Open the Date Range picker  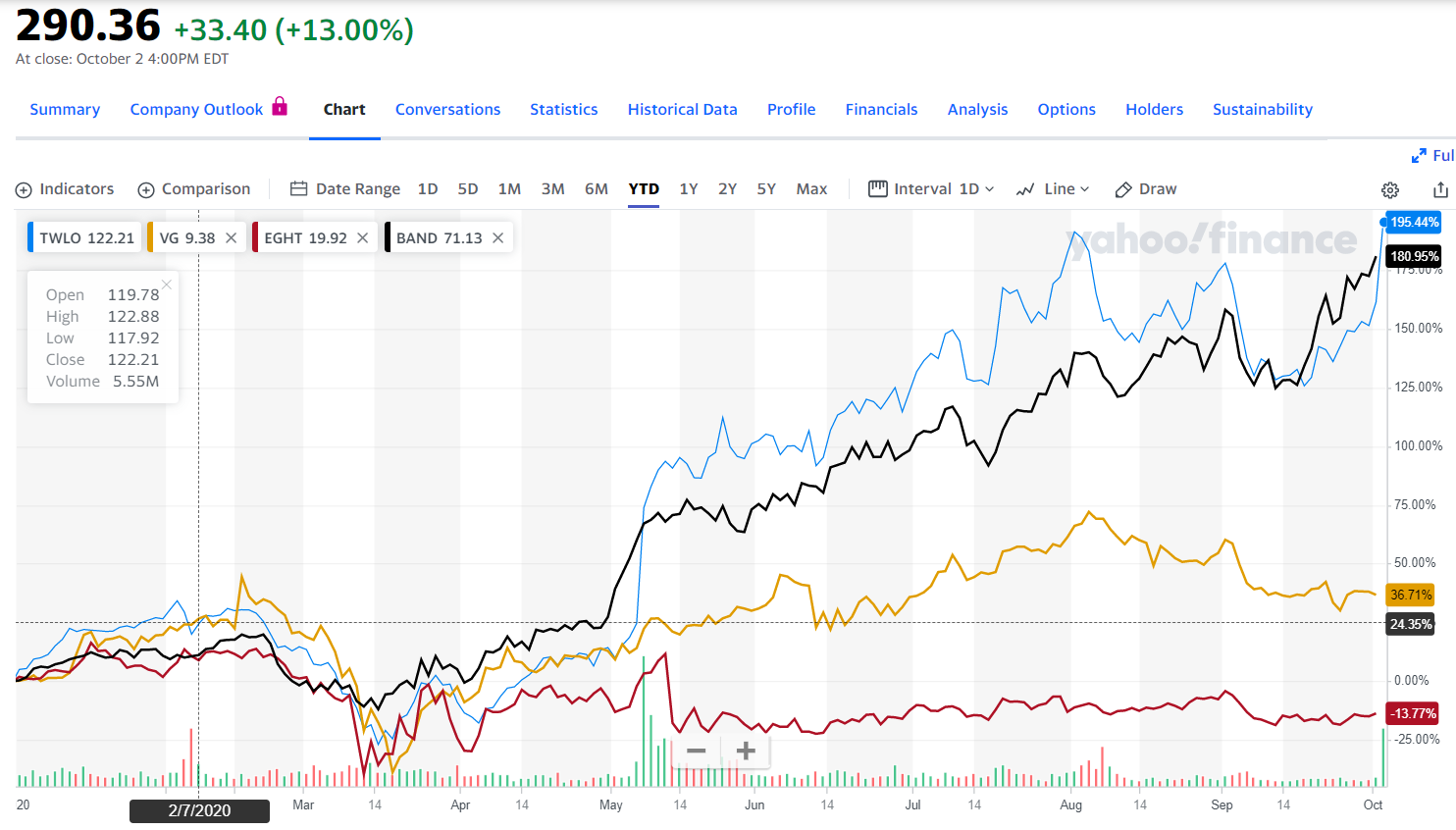(345, 189)
